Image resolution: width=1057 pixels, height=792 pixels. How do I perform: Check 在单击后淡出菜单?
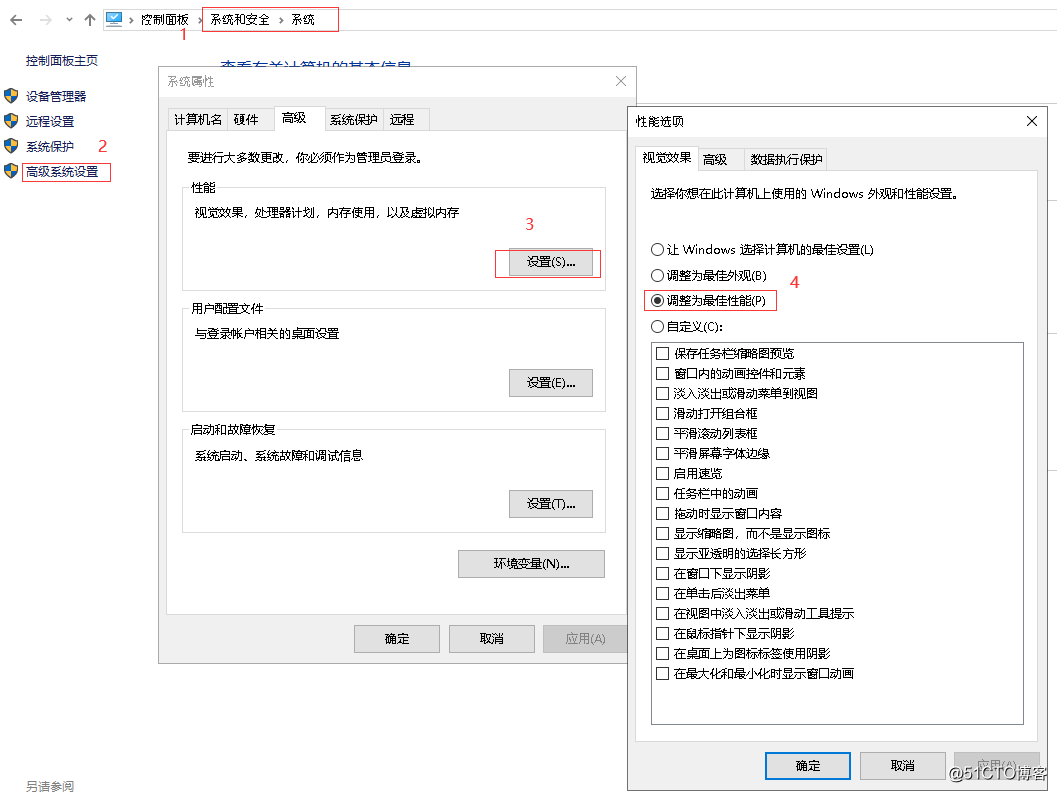[663, 594]
